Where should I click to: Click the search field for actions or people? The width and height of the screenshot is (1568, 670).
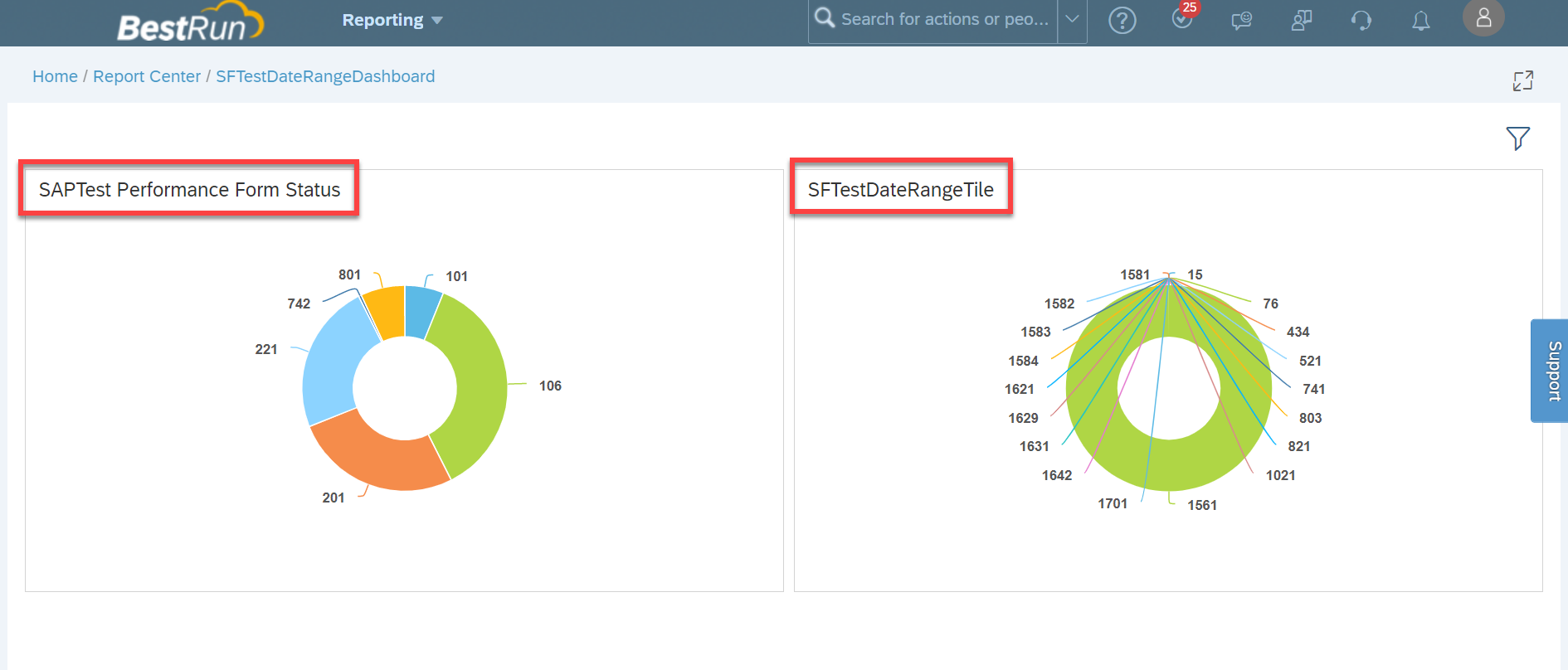tap(944, 19)
